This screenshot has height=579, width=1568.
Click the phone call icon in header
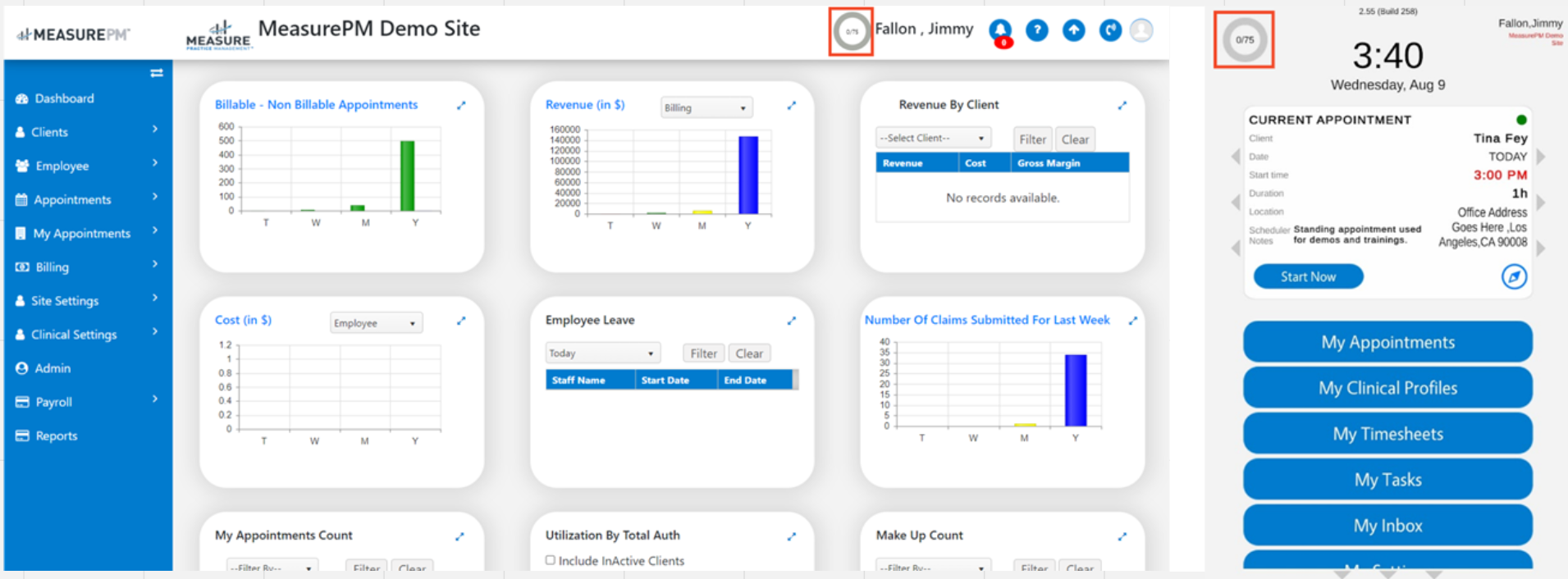[1110, 31]
